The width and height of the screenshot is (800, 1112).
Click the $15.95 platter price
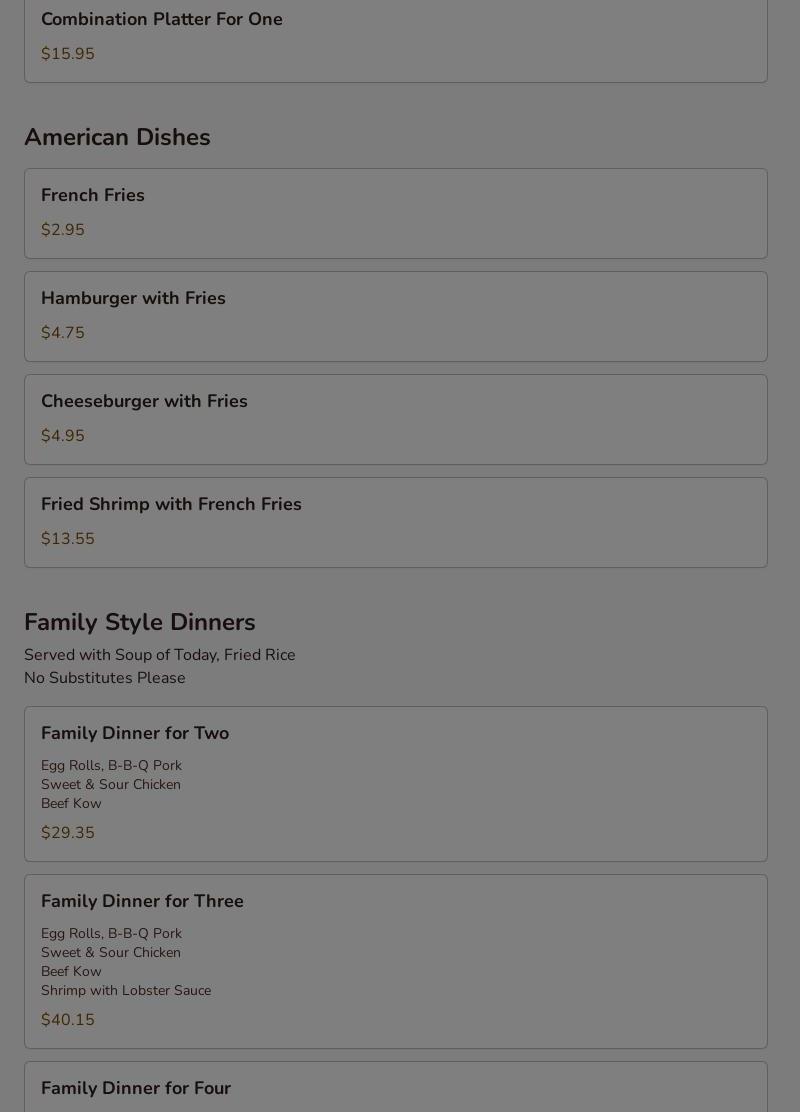[x=68, y=54]
